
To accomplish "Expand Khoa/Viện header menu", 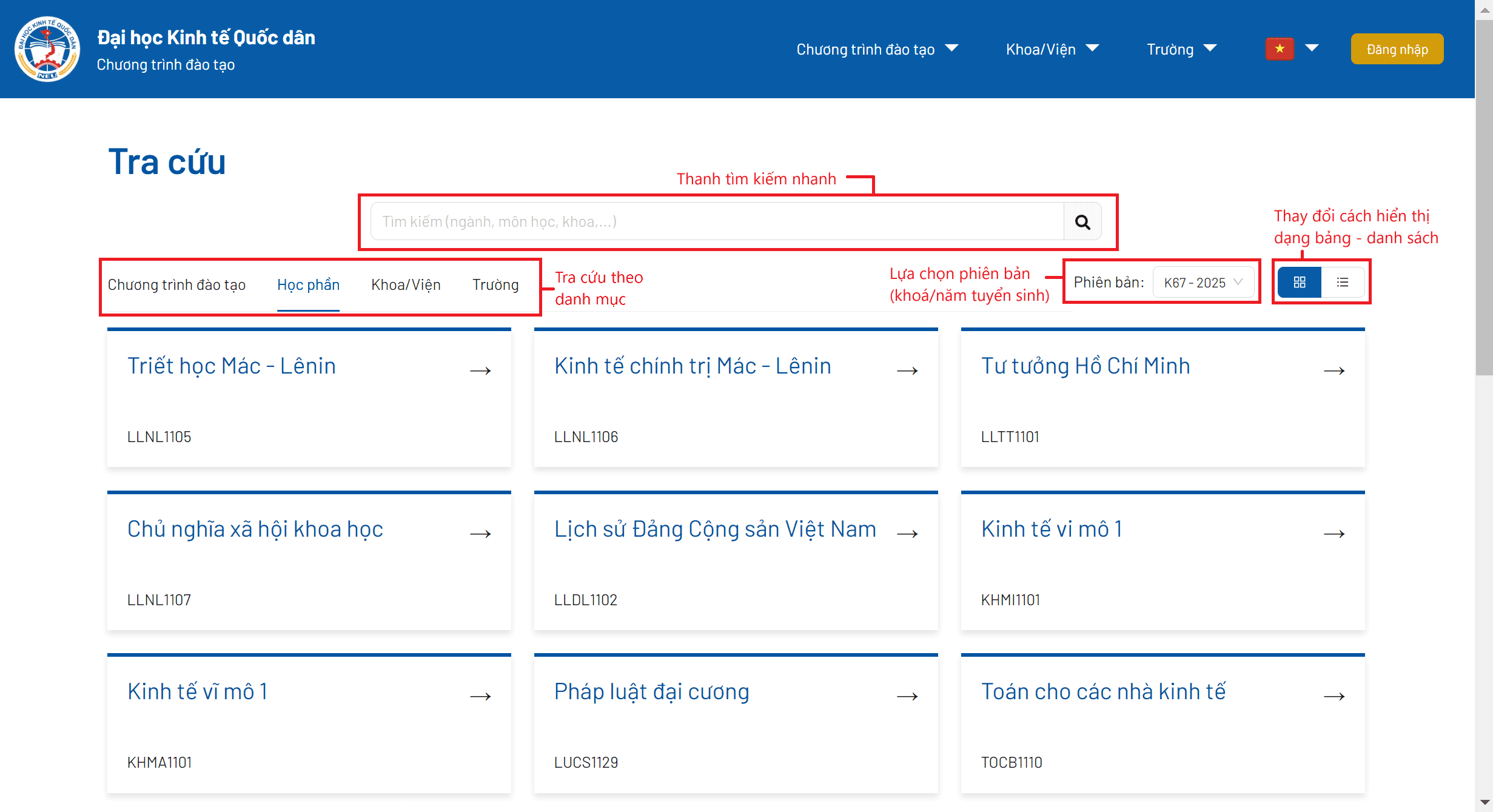I will point(1052,49).
